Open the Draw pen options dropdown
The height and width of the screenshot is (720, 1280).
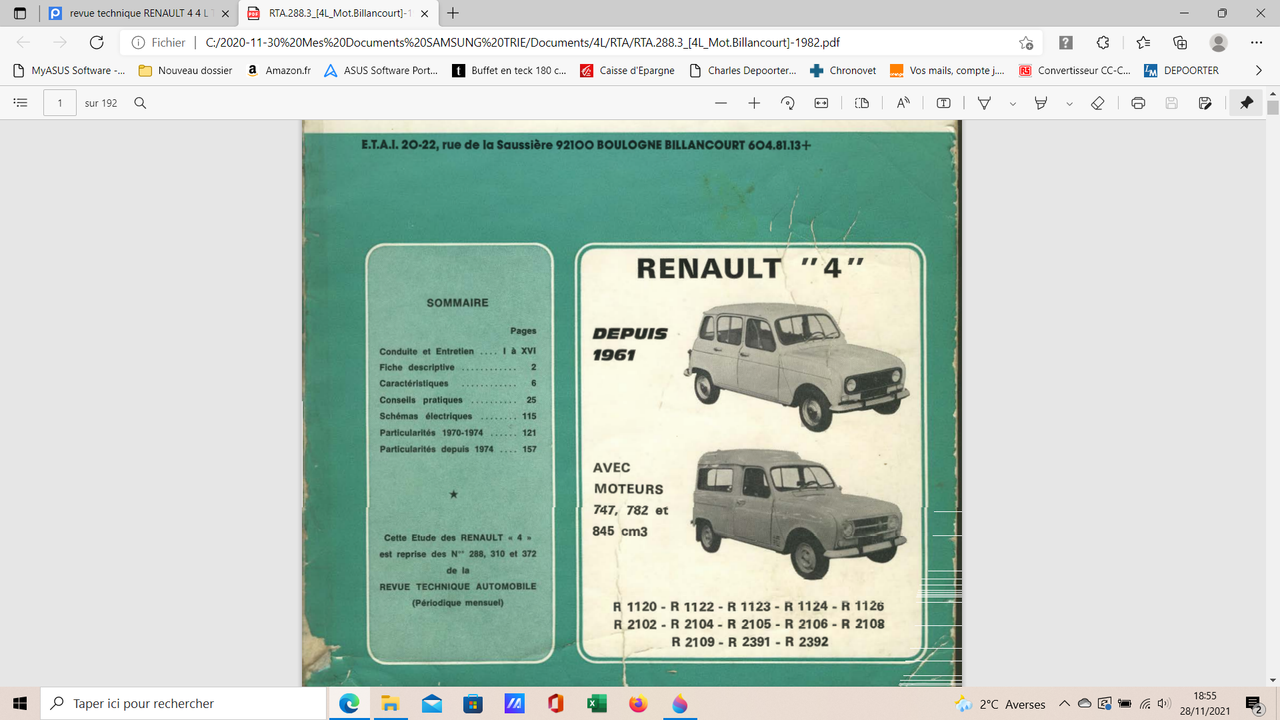1012,103
